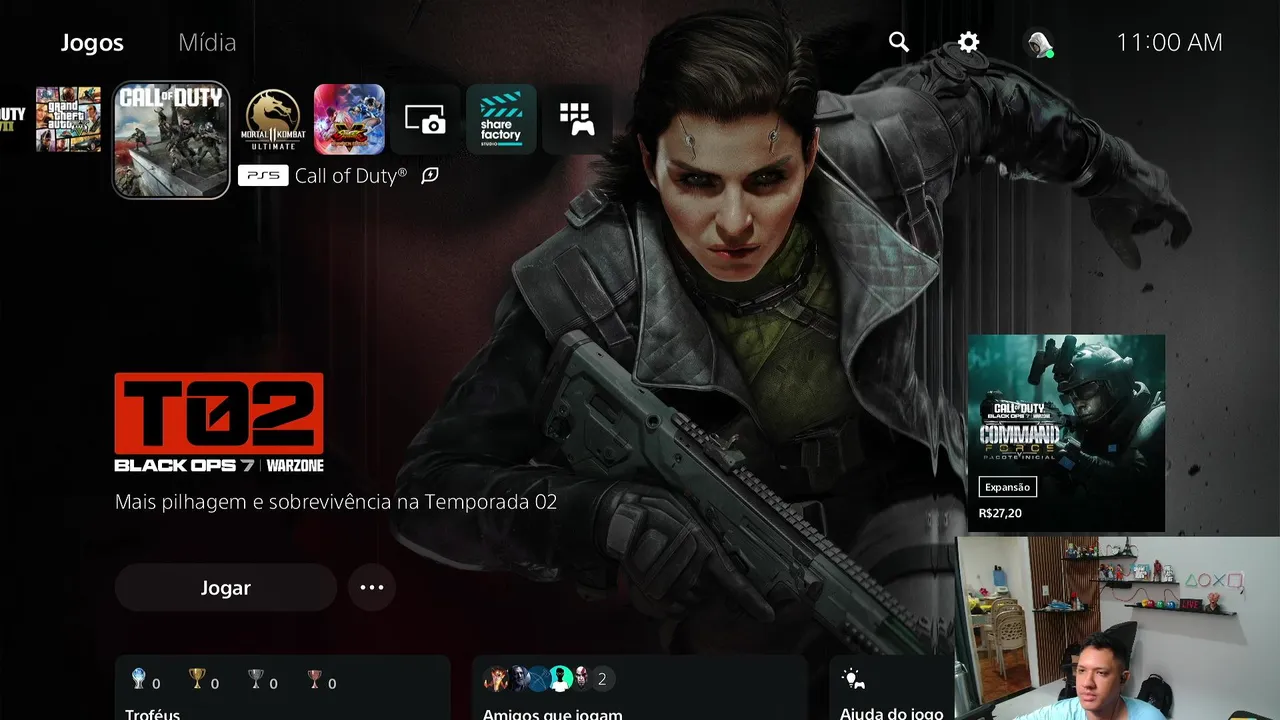Click the R$27,20 price

1000,513
